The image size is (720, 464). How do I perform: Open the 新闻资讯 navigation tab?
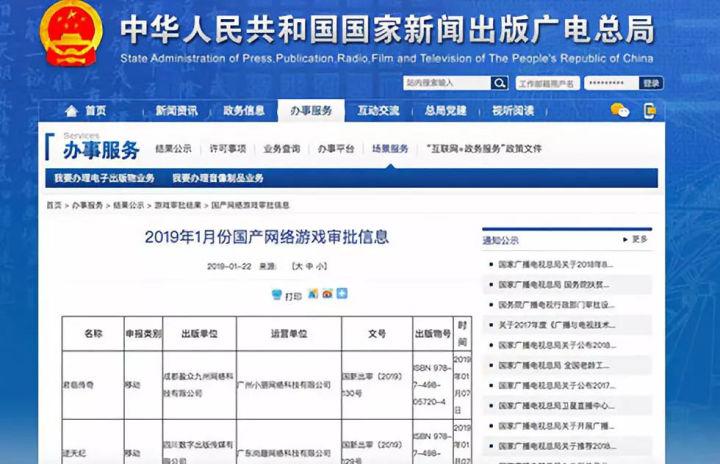pyautogui.click(x=176, y=111)
